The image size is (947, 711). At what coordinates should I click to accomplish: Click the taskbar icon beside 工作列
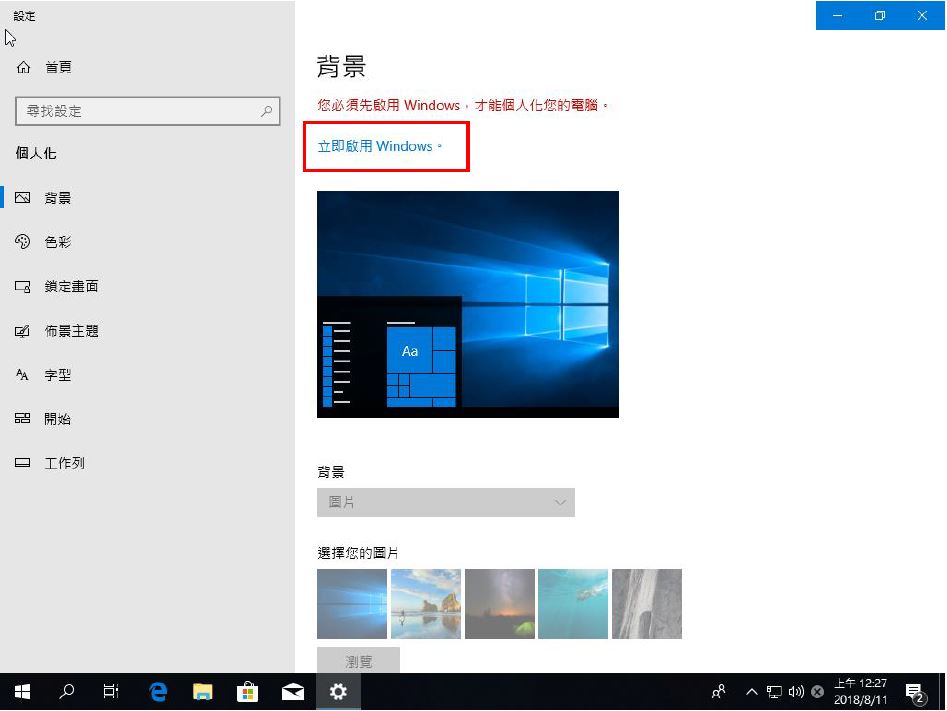22,463
